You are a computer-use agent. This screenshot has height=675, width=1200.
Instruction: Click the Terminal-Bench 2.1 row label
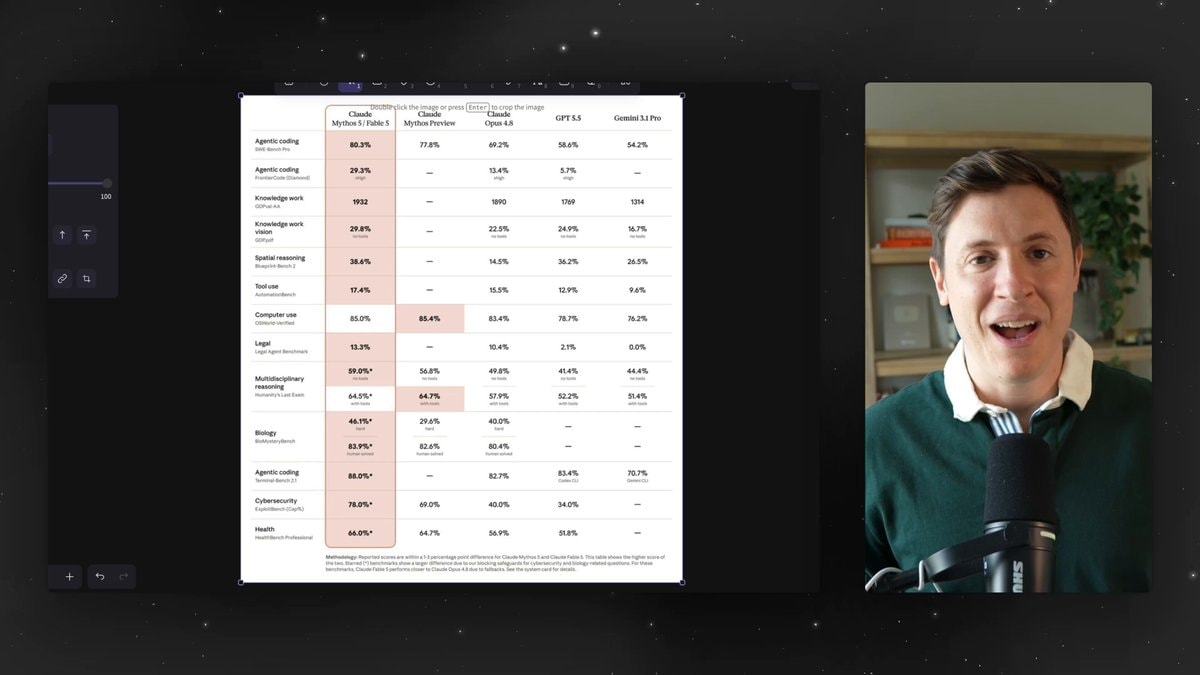click(x=277, y=476)
